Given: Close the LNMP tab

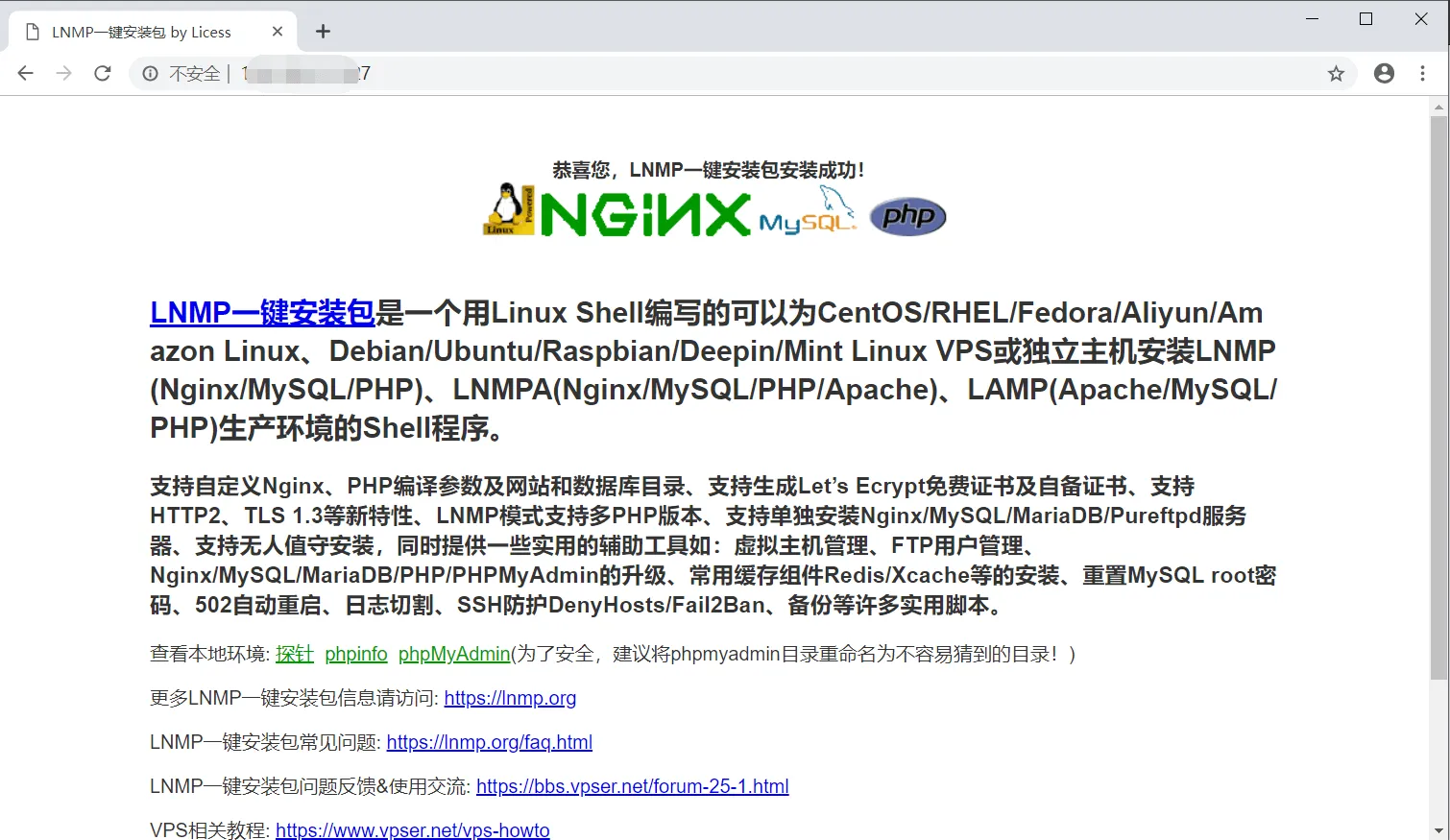Looking at the screenshot, I should (x=278, y=32).
